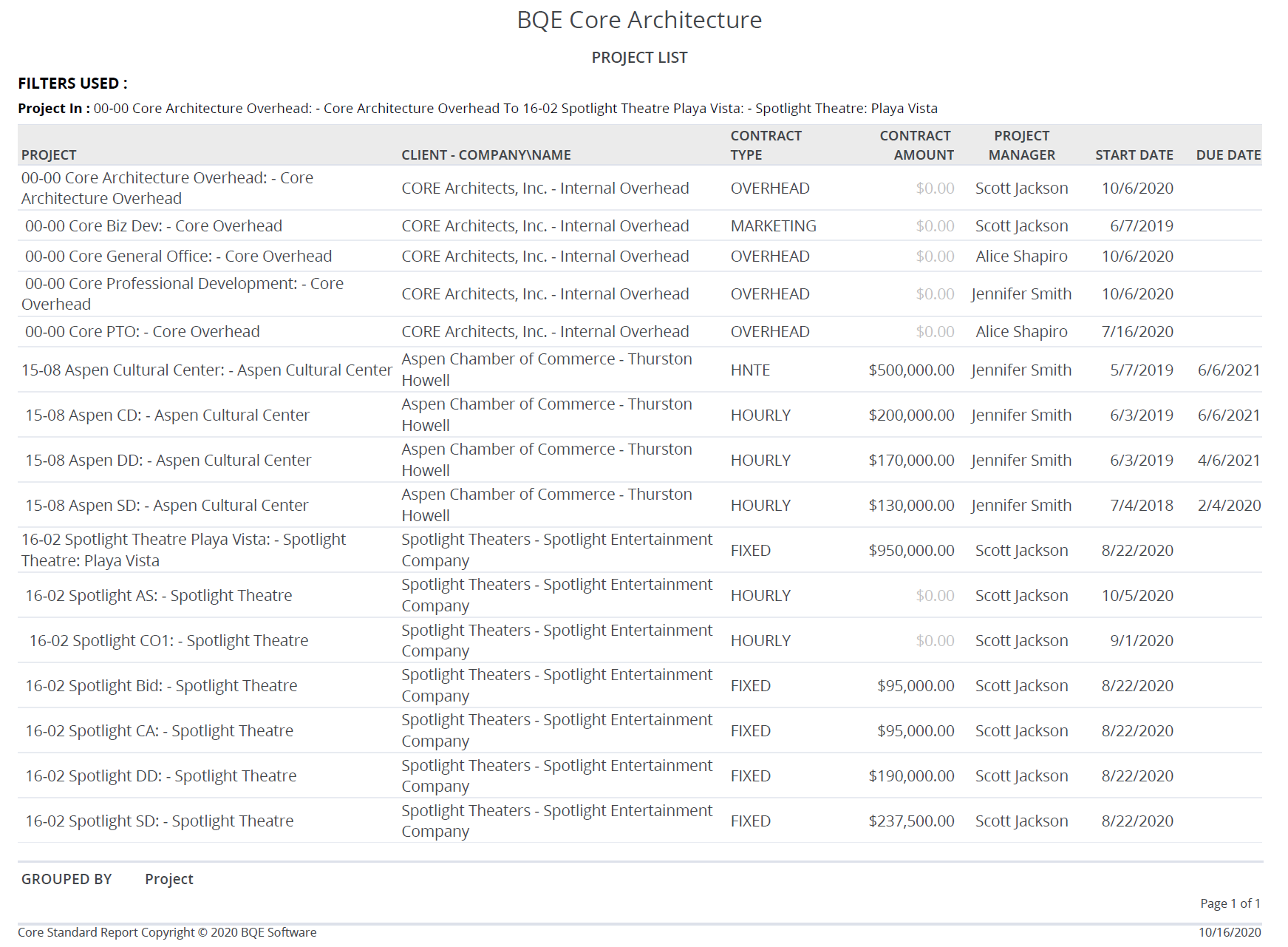1288x947 pixels.
Task: Click client 'Aspen Chamber of Commerce' in Aspen SD row
Action: (547, 505)
